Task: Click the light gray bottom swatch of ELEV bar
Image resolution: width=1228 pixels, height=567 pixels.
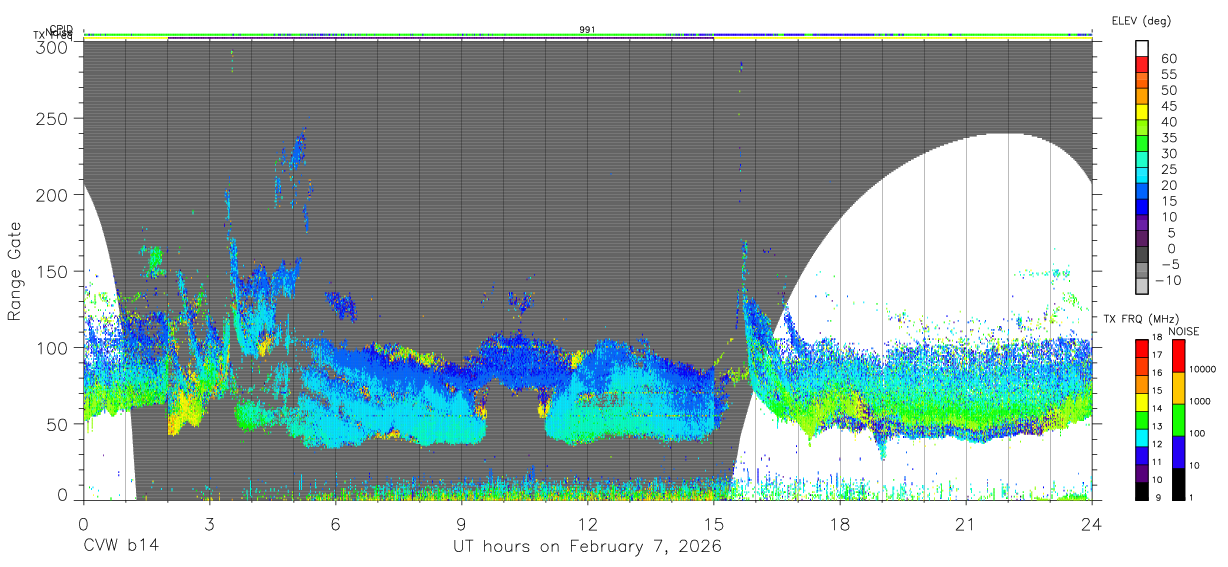Action: (x=1142, y=285)
